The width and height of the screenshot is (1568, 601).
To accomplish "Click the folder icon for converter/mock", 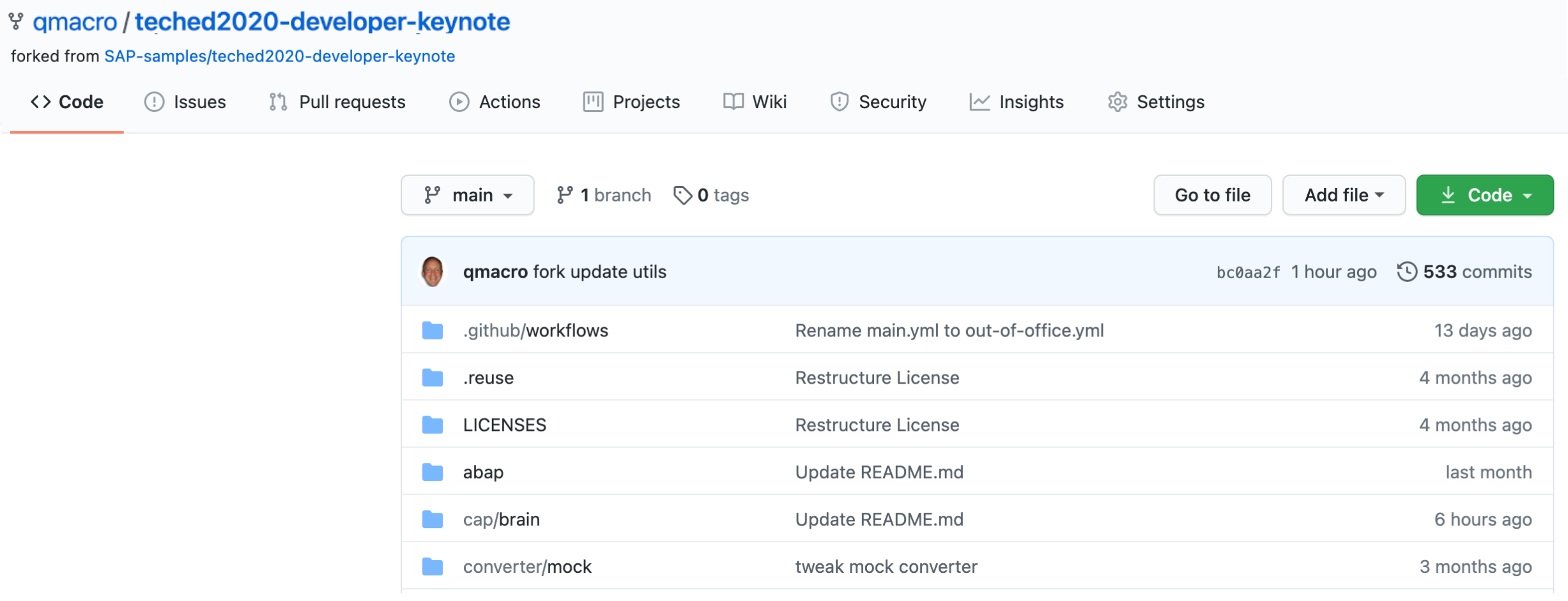I will tap(433, 567).
